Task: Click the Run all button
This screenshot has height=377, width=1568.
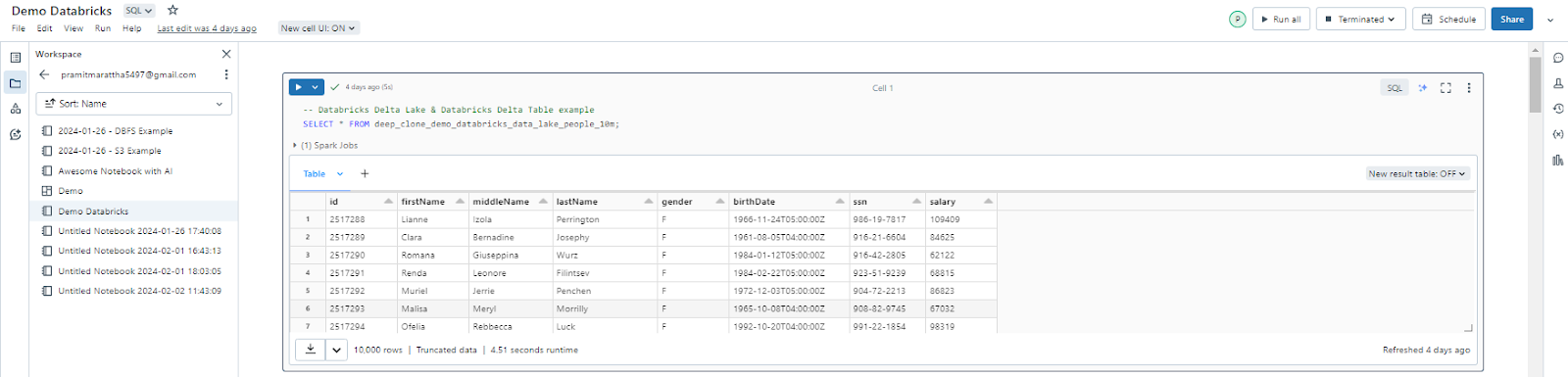Action: [1281, 19]
